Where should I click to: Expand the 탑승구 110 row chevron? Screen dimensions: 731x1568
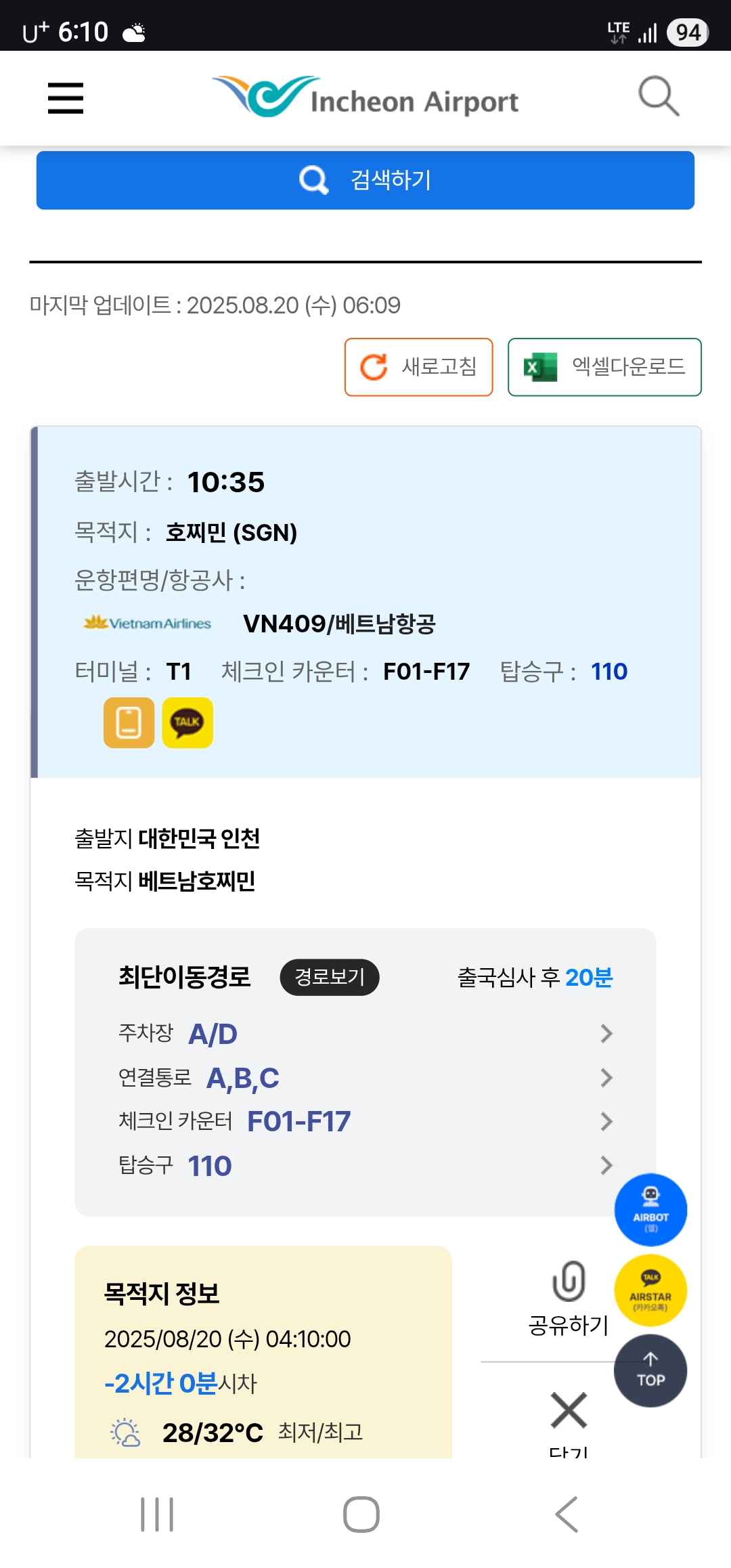pyautogui.click(x=606, y=1165)
